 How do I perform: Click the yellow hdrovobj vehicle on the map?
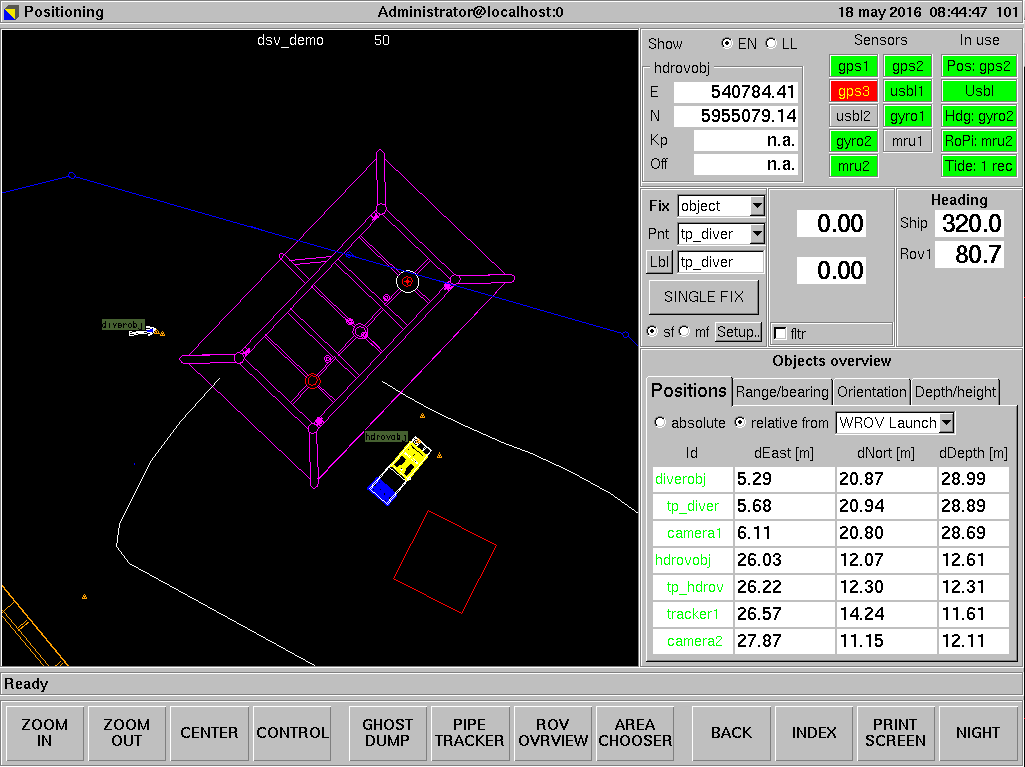pyautogui.click(x=408, y=460)
